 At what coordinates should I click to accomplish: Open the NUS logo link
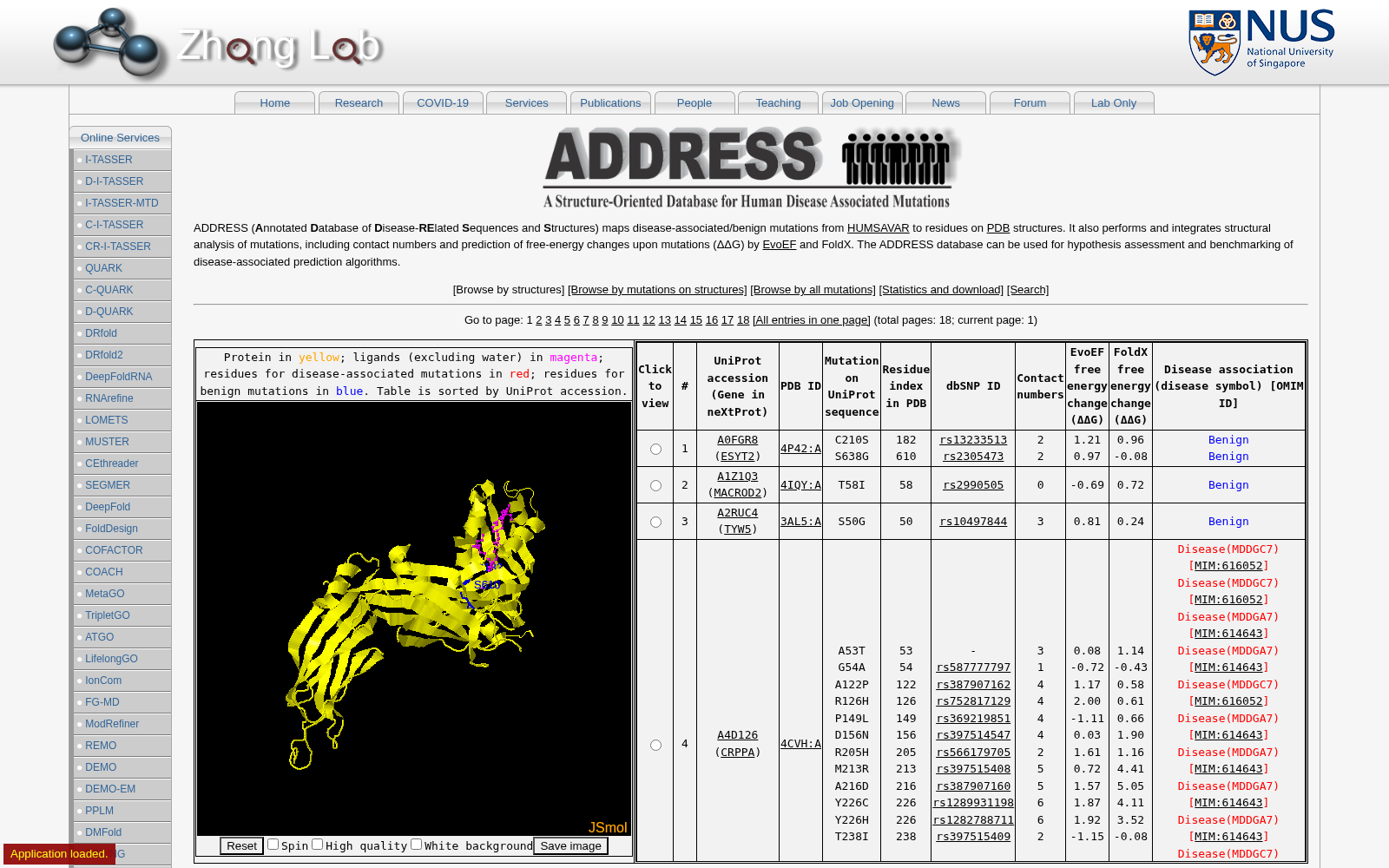1261,42
